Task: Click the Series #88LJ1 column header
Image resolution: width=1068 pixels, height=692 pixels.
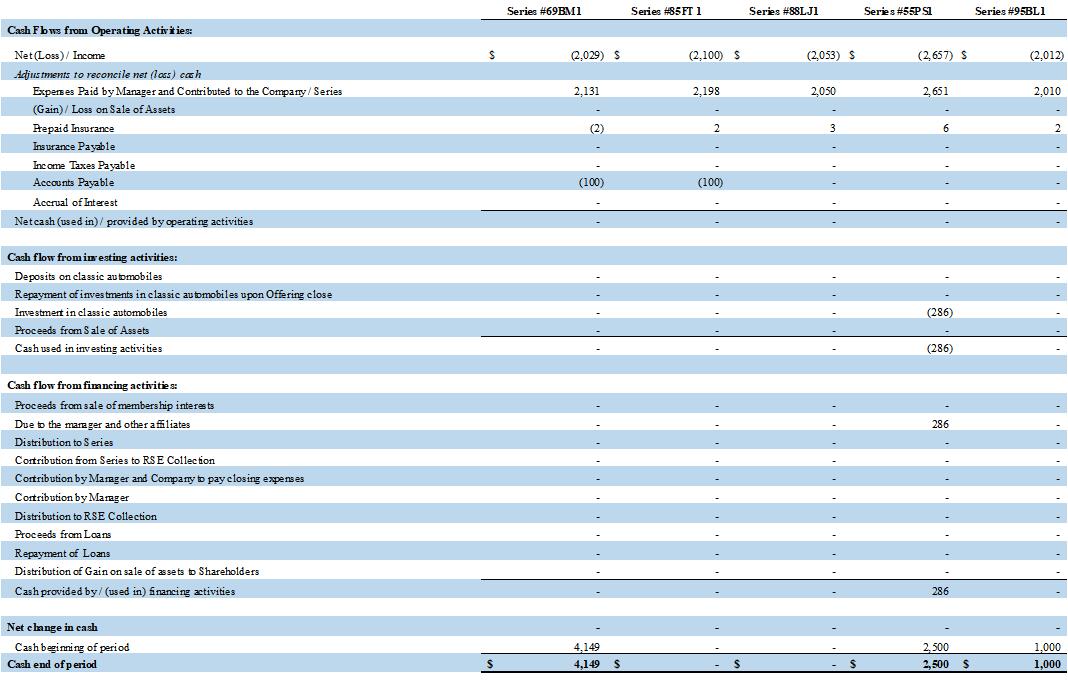Action: coord(784,11)
